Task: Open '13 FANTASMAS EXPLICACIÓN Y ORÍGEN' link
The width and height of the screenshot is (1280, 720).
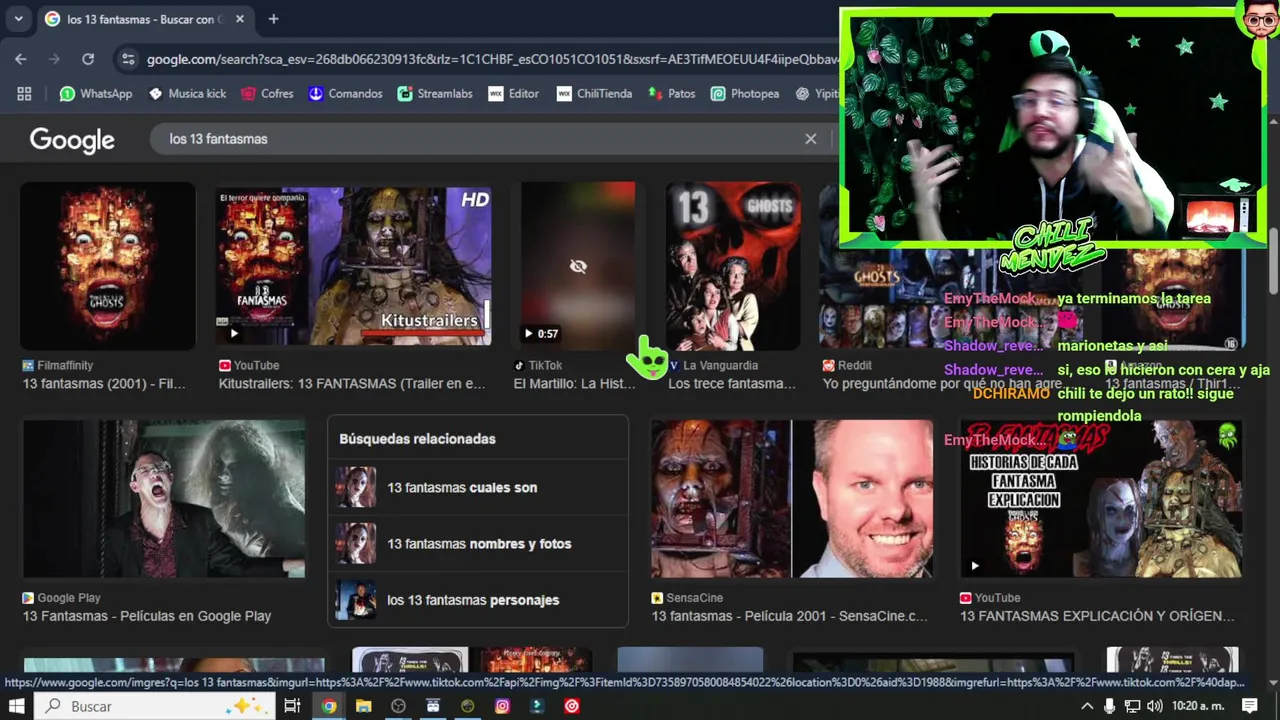Action: [1097, 616]
